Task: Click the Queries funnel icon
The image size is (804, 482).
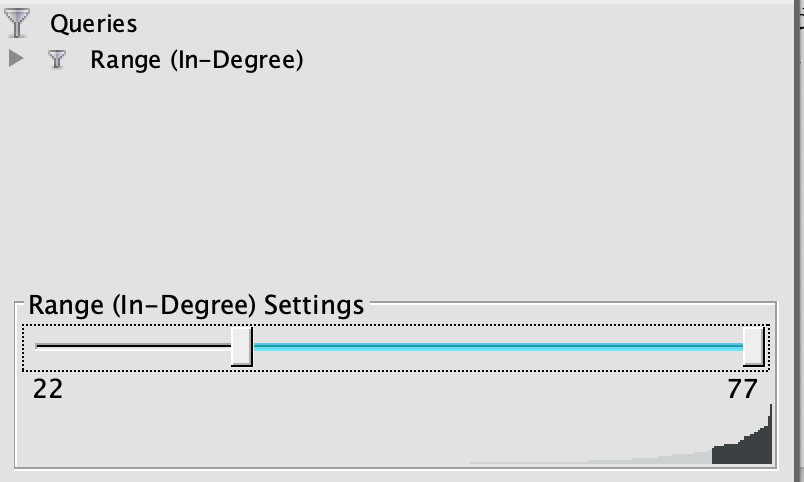Action: tap(17, 23)
